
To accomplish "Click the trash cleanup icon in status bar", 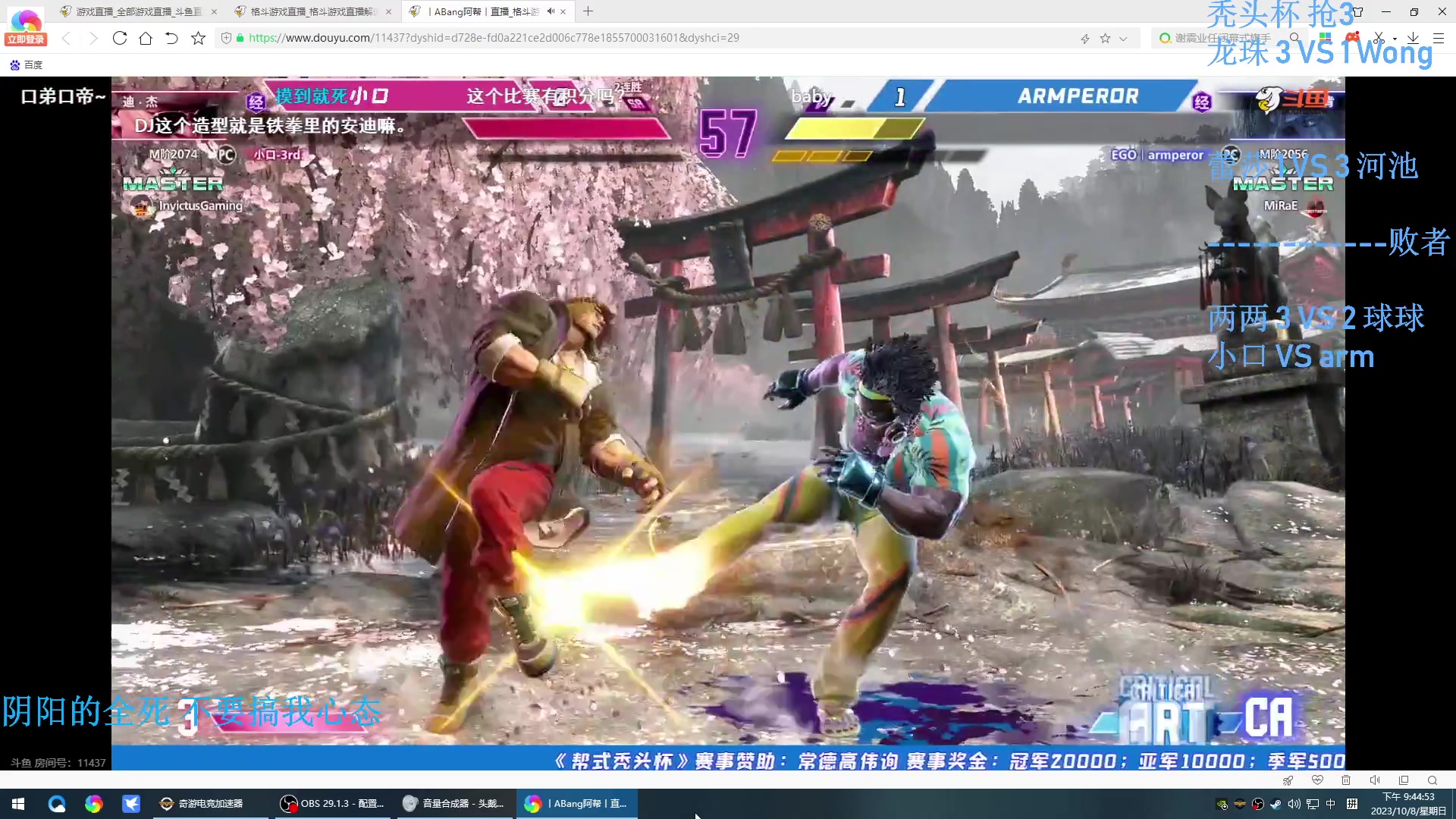I will tap(1346, 780).
